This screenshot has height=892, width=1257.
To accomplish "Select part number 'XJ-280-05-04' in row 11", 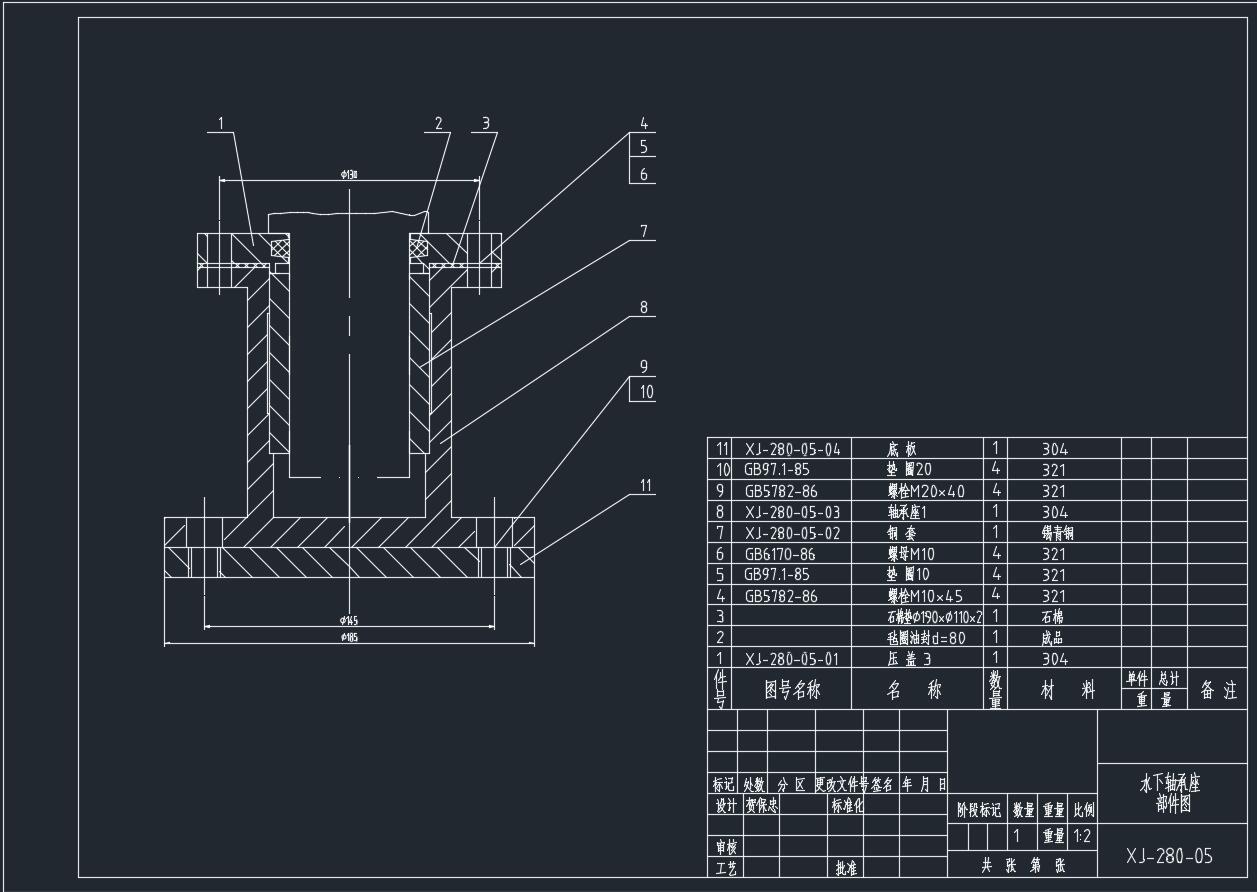I will pyautogui.click(x=792, y=449).
